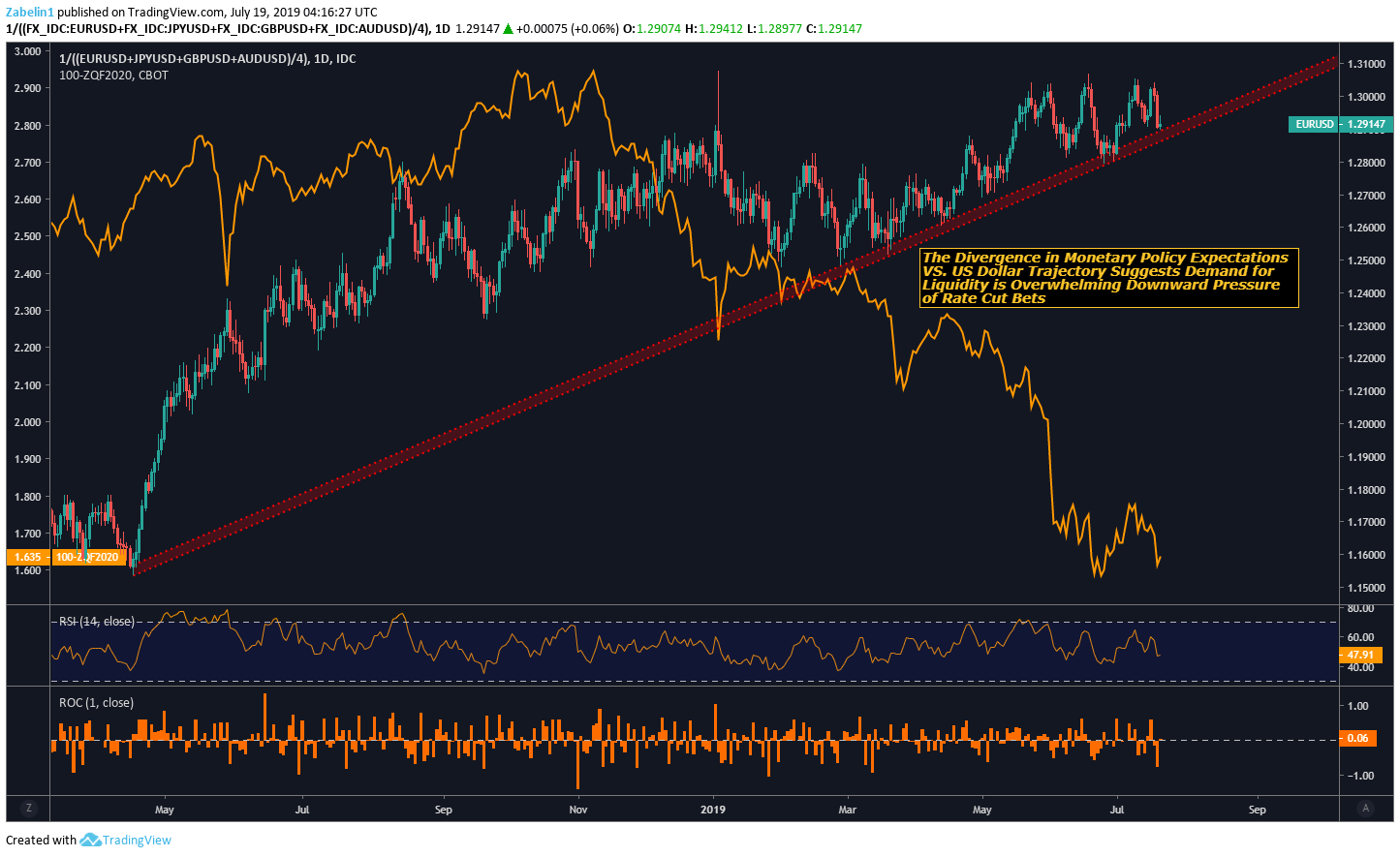Select the ROC (1, close) indicator label

tap(97, 703)
